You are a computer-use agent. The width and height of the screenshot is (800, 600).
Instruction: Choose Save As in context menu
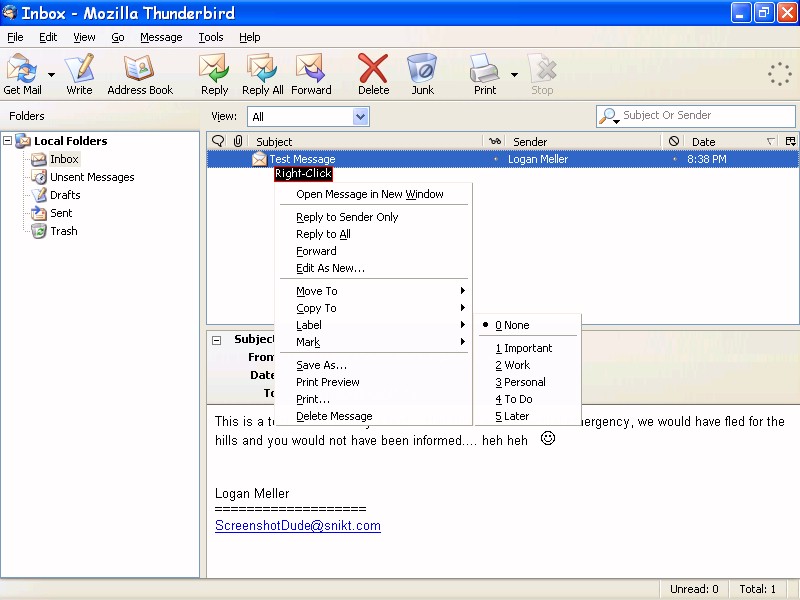(x=373, y=365)
